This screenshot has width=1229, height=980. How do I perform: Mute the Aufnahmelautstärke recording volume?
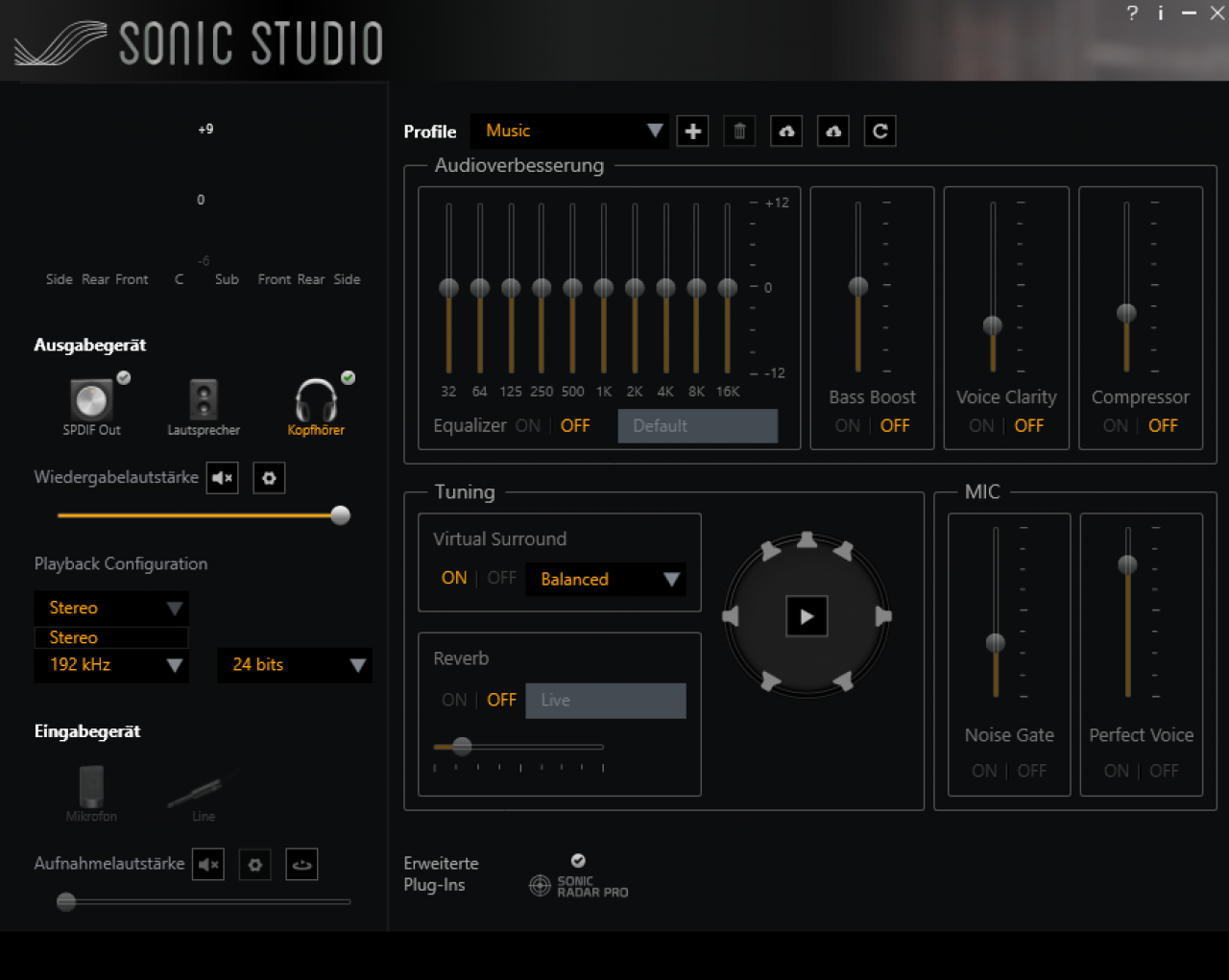coord(208,865)
